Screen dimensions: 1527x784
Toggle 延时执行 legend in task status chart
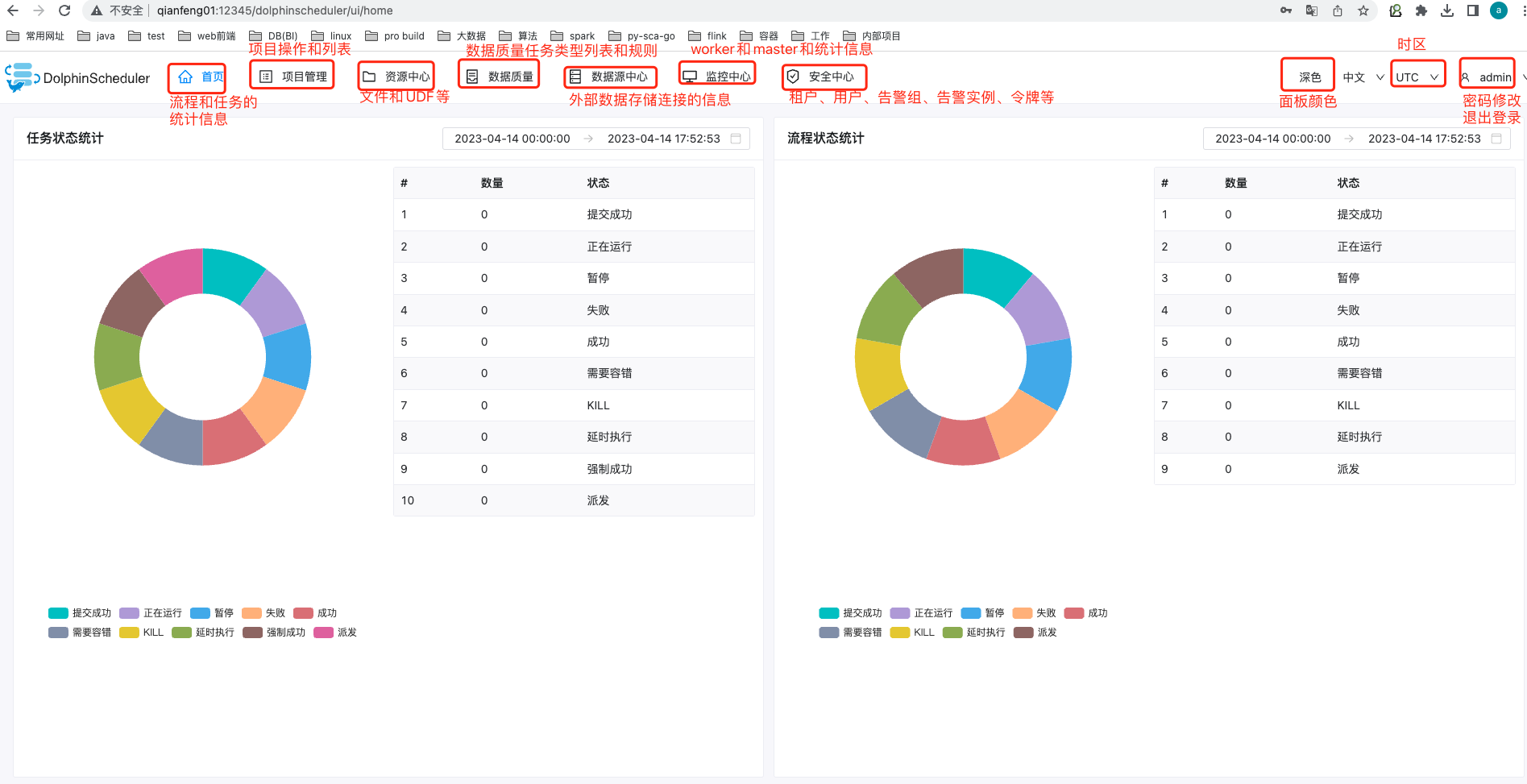point(203,633)
